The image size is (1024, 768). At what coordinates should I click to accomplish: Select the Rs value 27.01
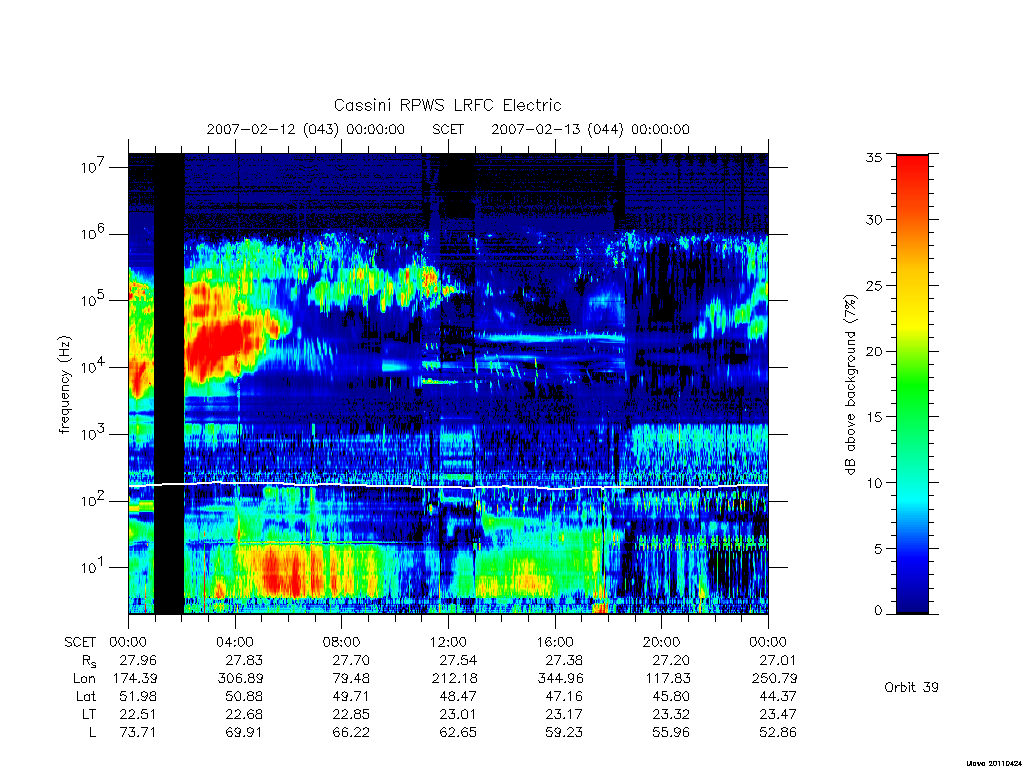[x=778, y=660]
